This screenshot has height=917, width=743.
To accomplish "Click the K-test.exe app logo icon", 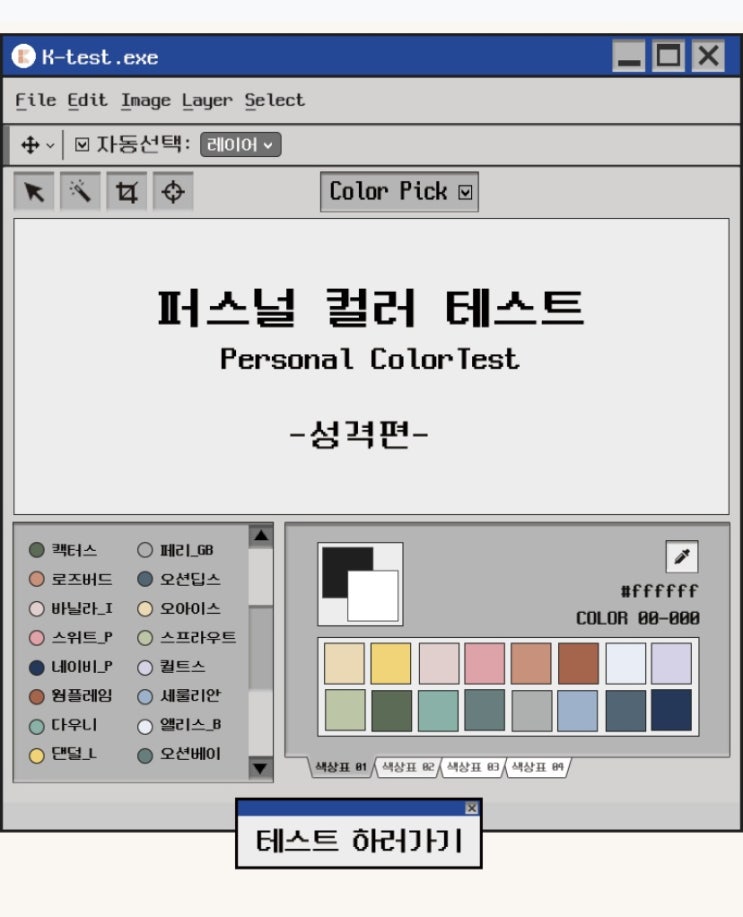I will (x=24, y=56).
